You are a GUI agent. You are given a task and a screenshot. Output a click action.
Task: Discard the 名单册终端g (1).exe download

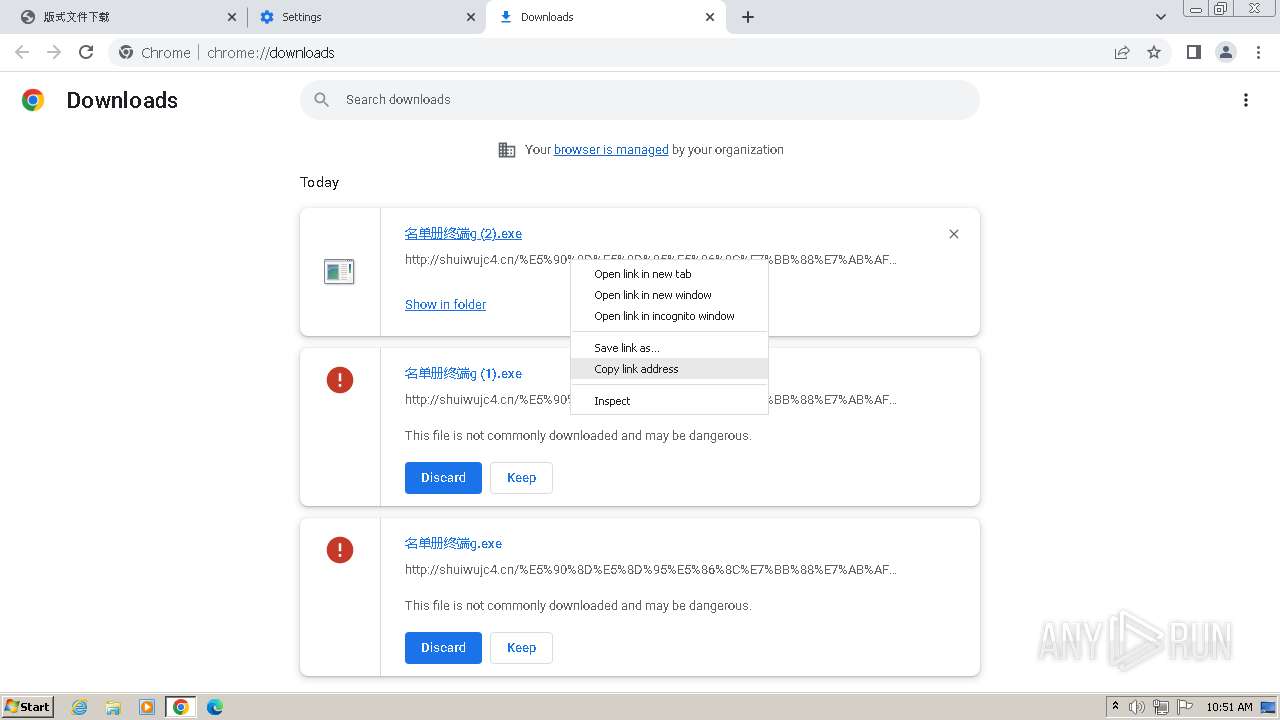click(x=443, y=478)
